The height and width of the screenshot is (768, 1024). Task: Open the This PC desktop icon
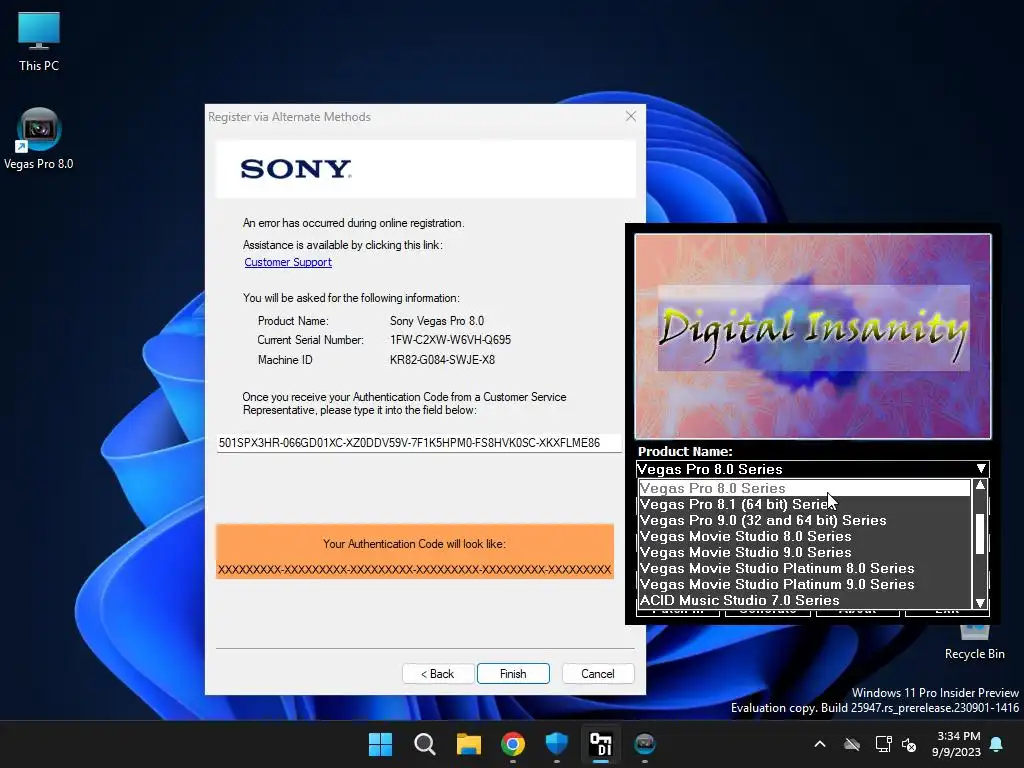click(x=39, y=42)
